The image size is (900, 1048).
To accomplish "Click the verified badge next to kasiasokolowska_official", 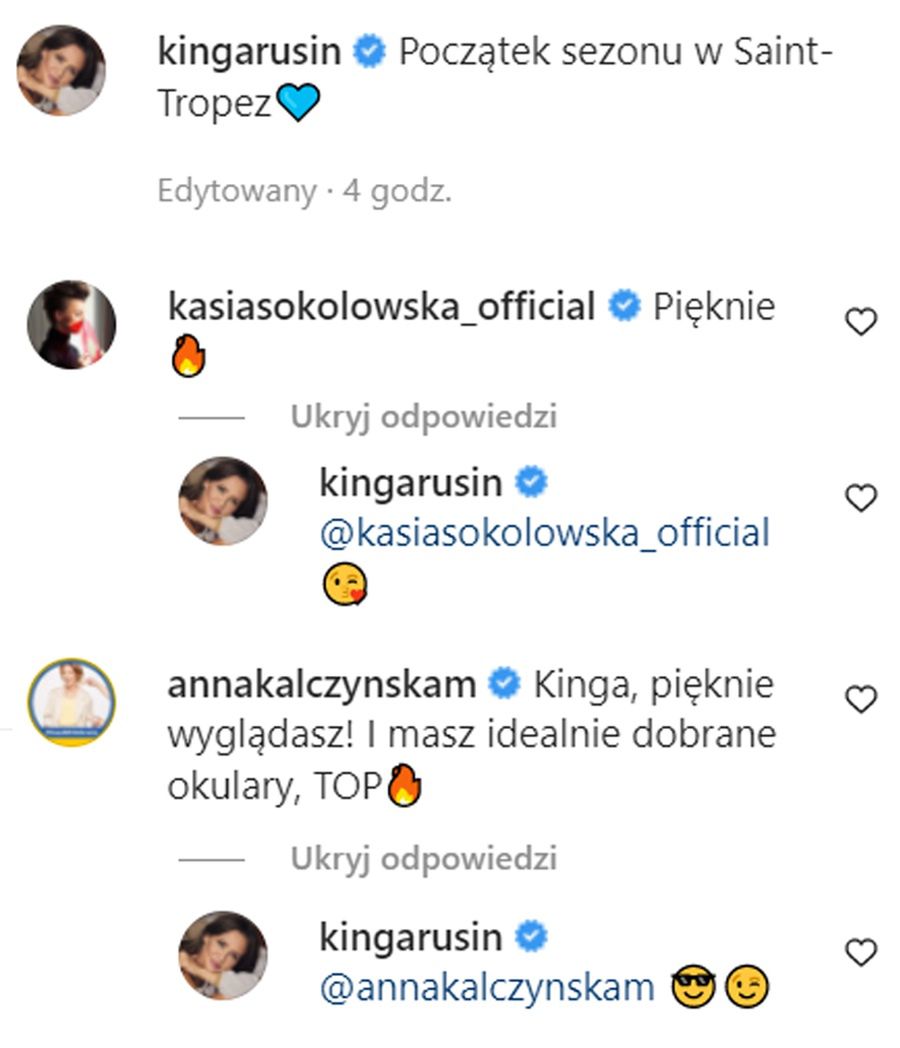I will [626, 307].
